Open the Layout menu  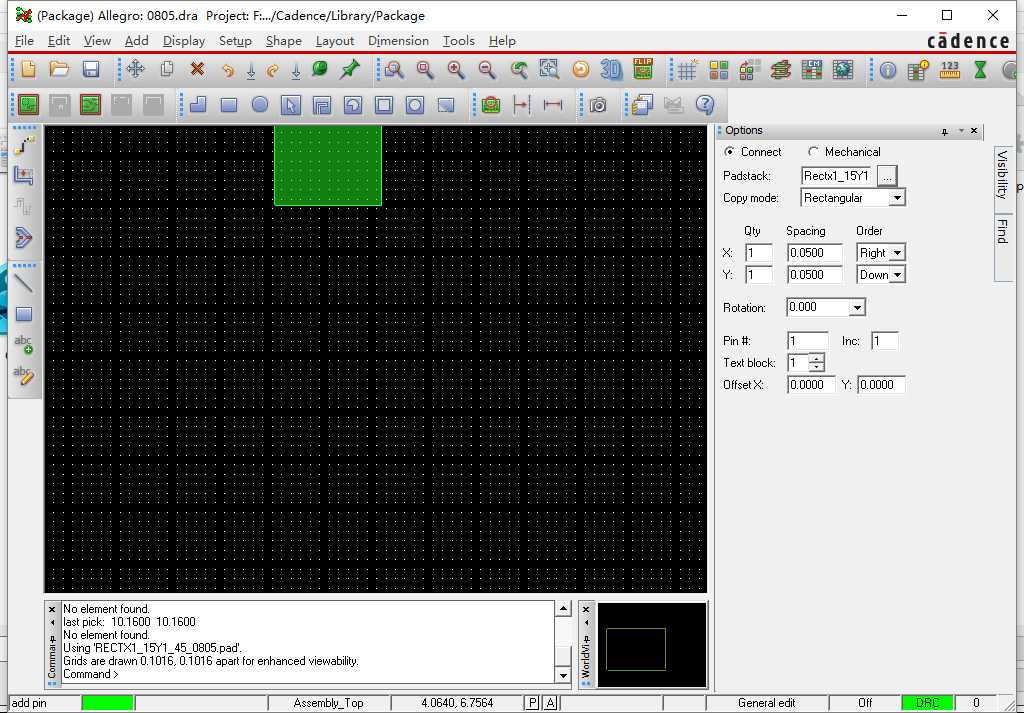pos(334,40)
